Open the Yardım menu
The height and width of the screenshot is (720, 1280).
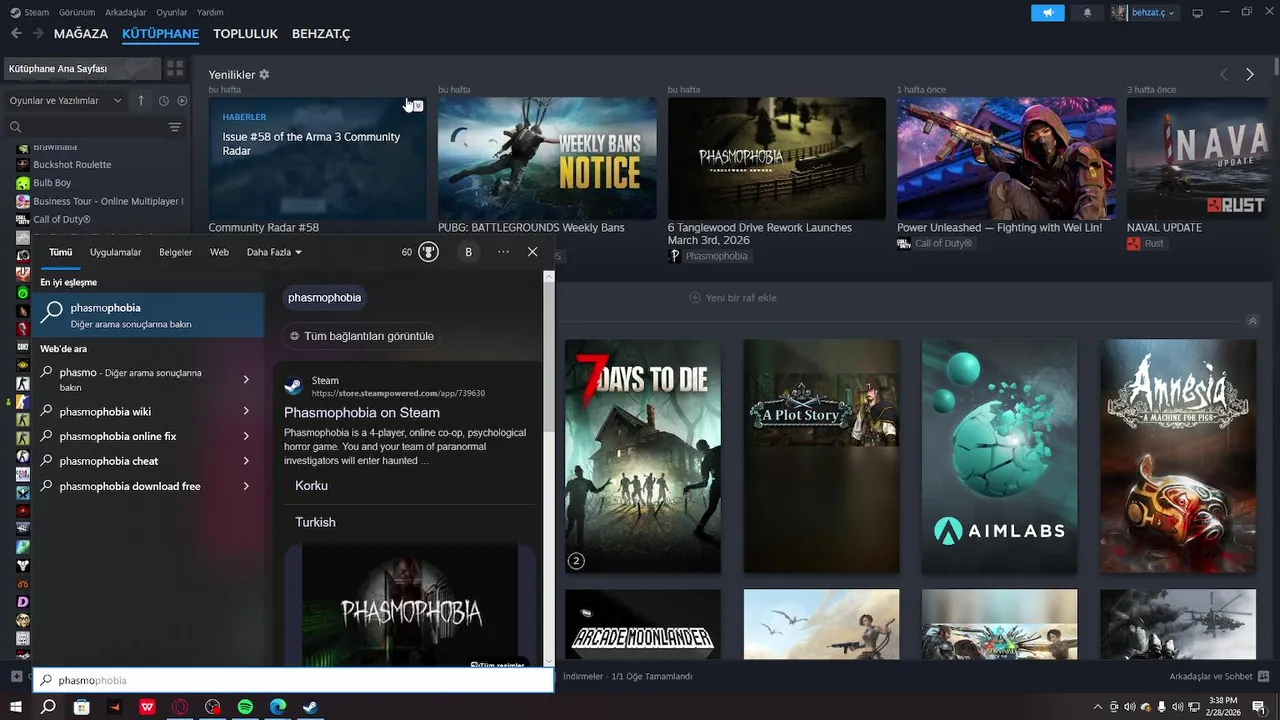coord(210,12)
